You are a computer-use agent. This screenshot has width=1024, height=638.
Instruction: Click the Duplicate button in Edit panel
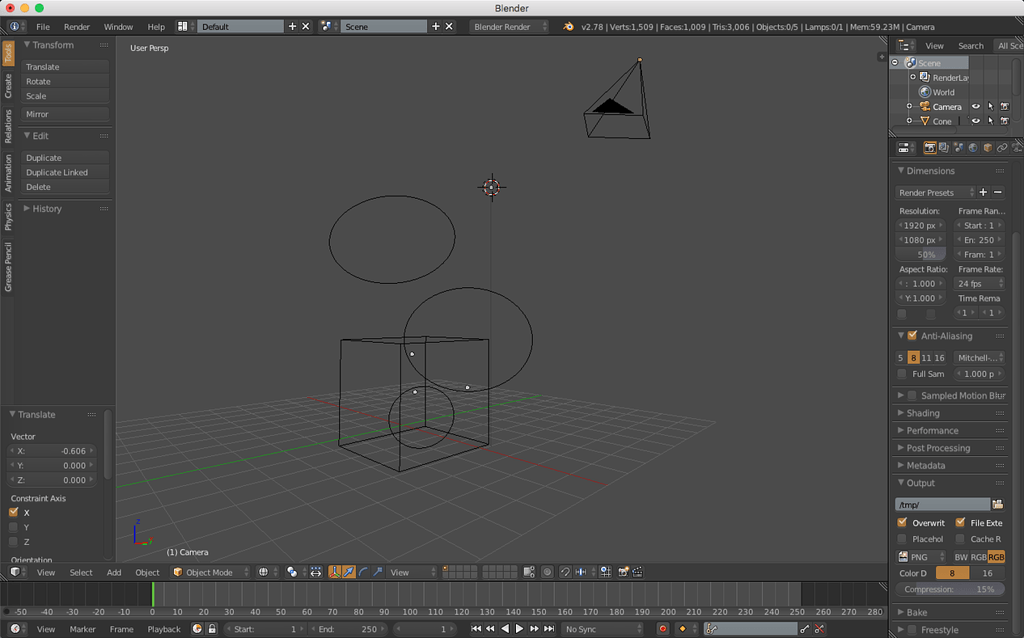pos(64,157)
